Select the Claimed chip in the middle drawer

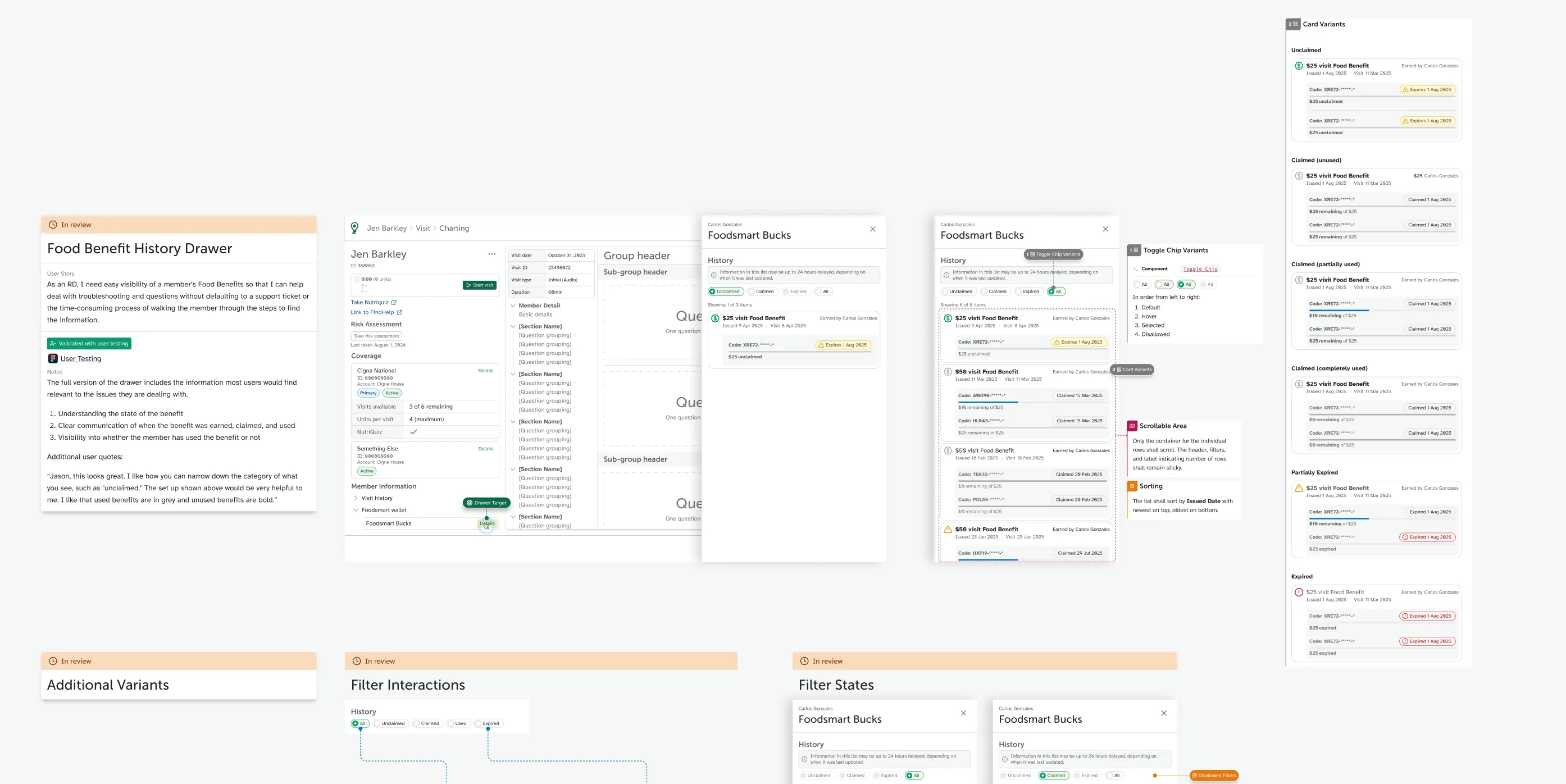pos(762,291)
